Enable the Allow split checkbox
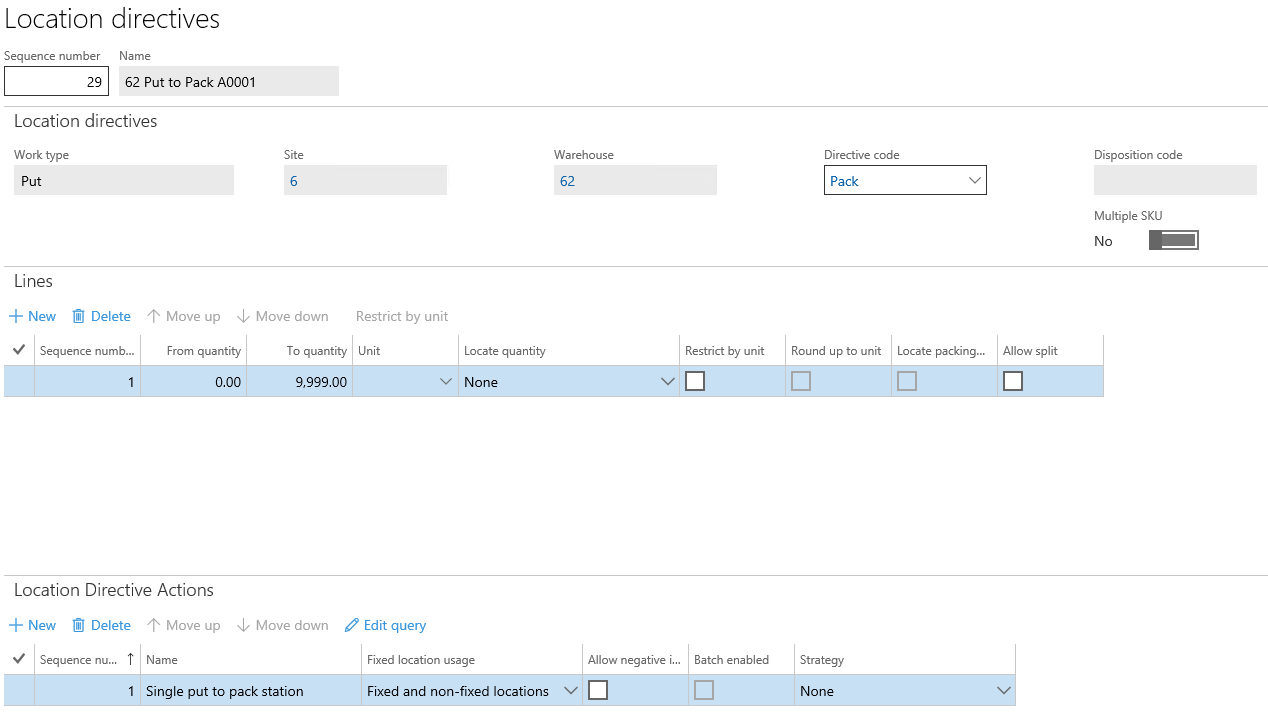 (1013, 381)
